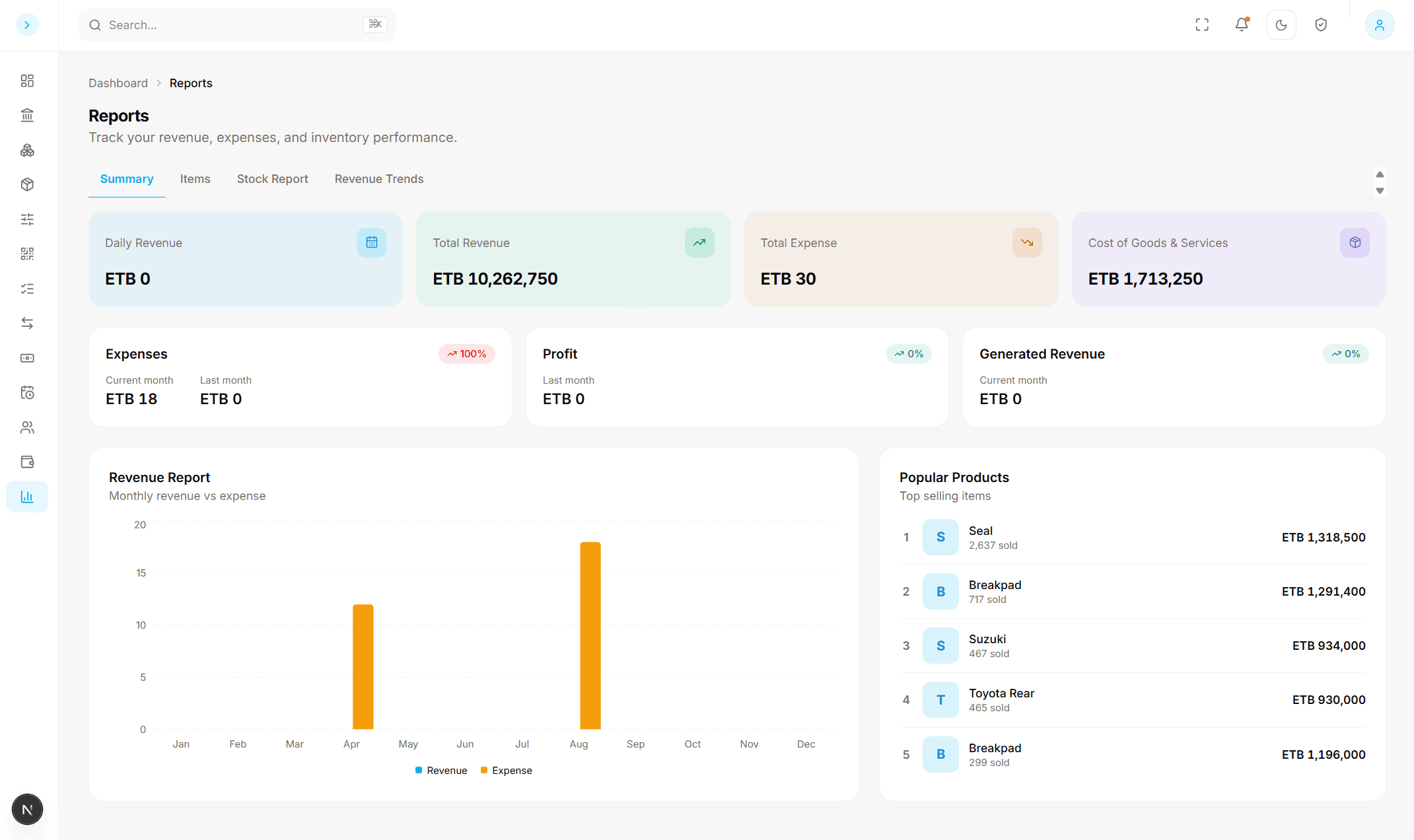1414x840 pixels.
Task: Open the sliders adjustments icon in sidebar
Action: click(27, 219)
